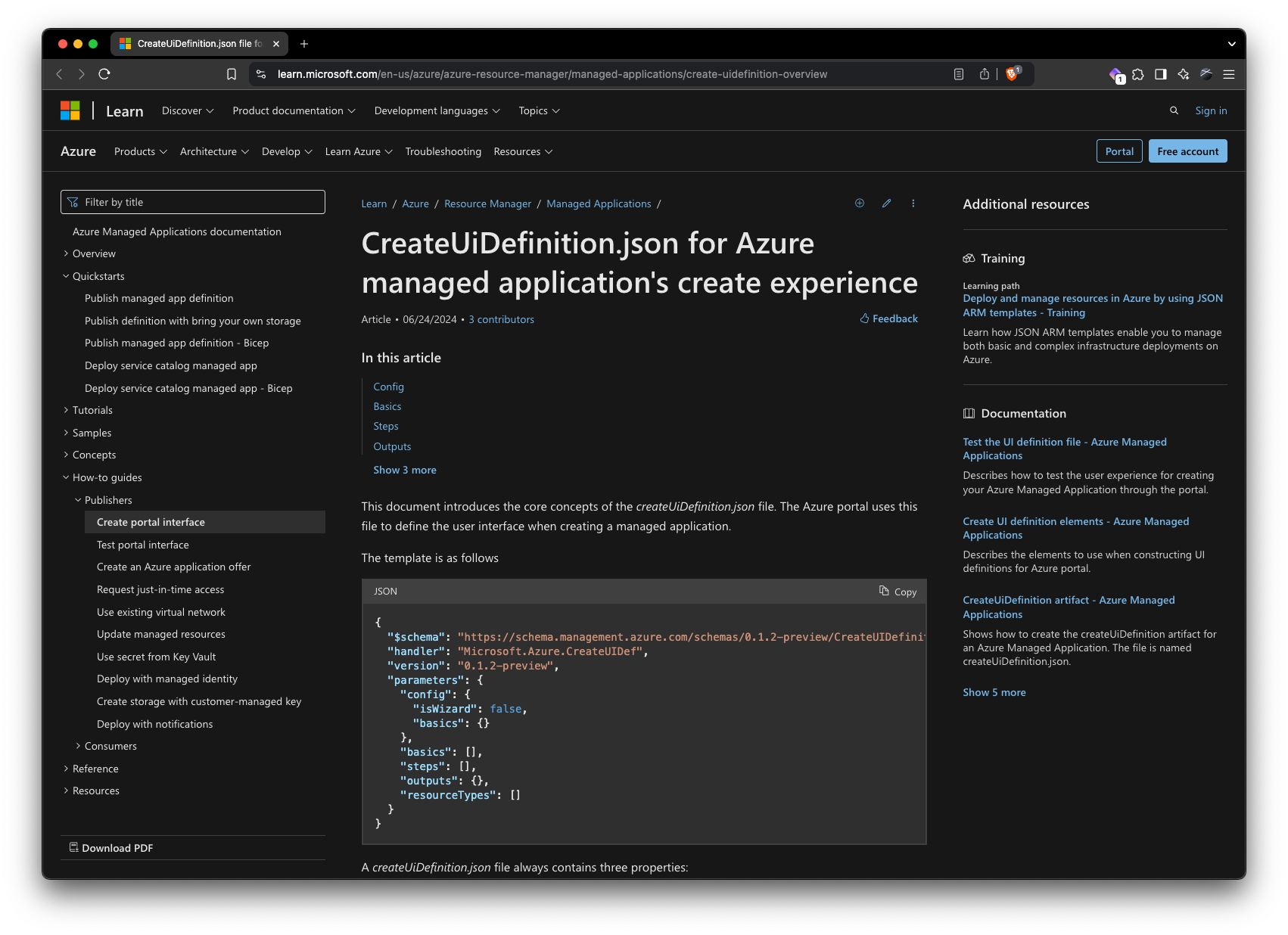Open Use secret from Key Vault
Screen dimensions: 1288x935
156,657
